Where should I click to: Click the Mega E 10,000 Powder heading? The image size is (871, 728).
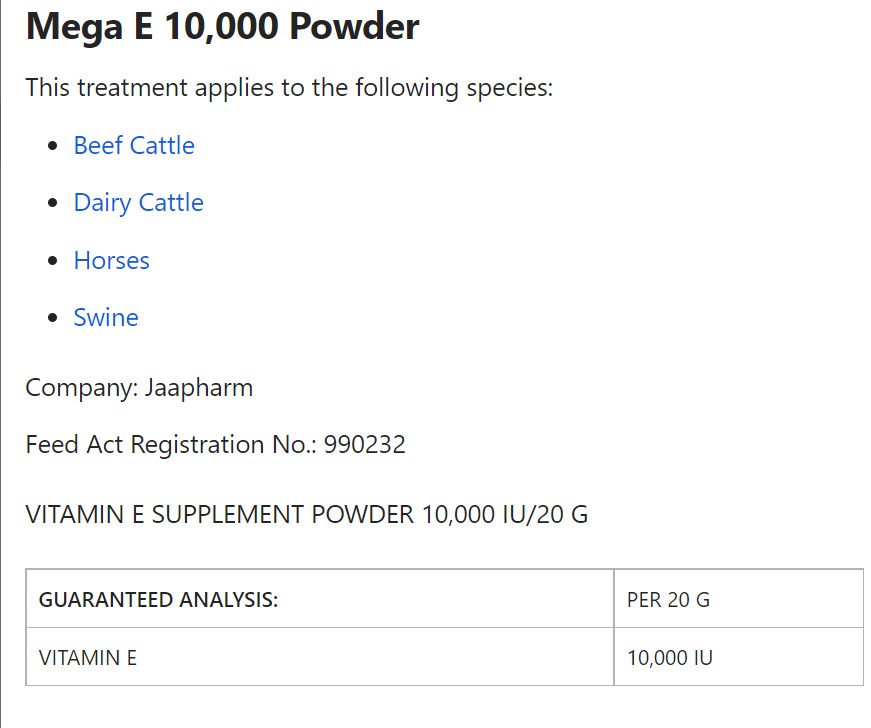[x=222, y=27]
